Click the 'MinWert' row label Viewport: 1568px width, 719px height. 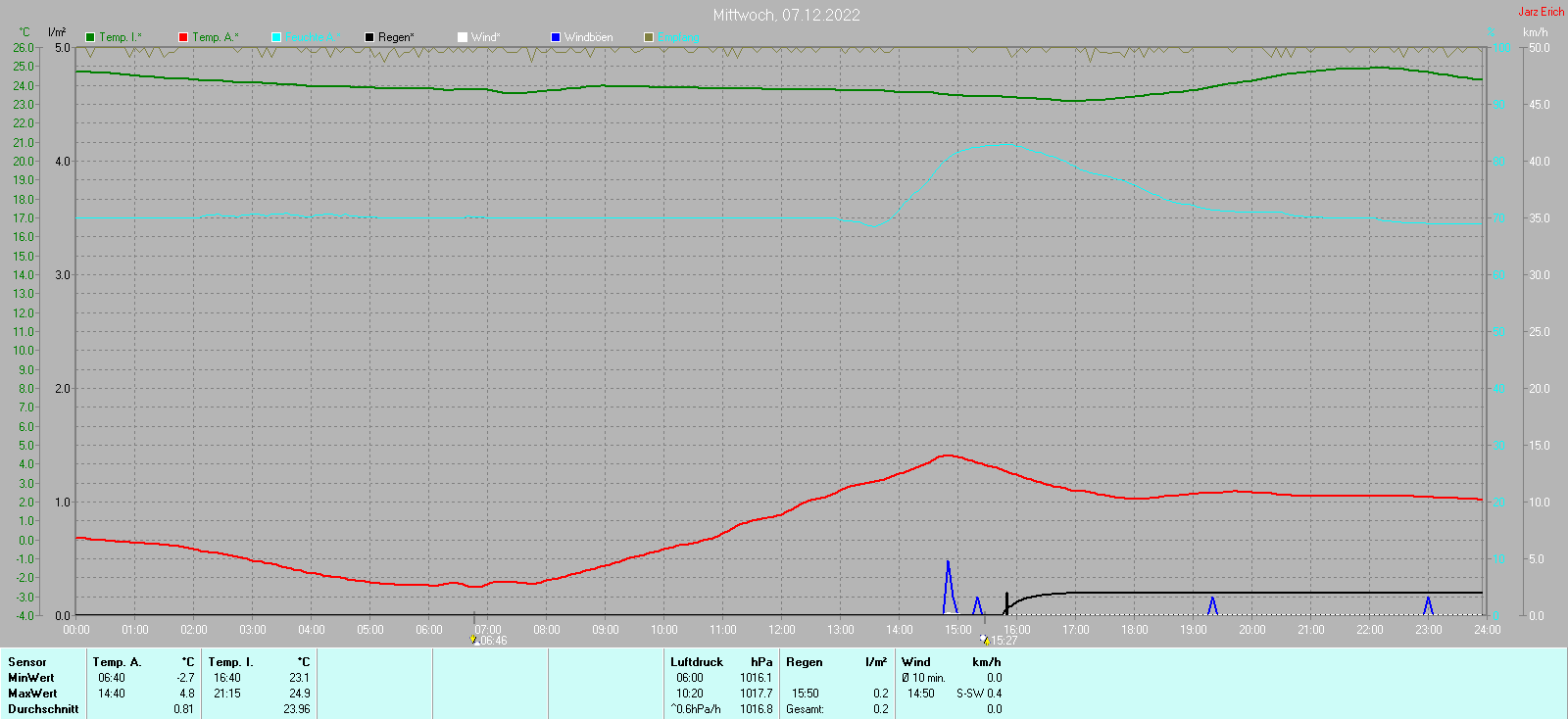click(31, 678)
